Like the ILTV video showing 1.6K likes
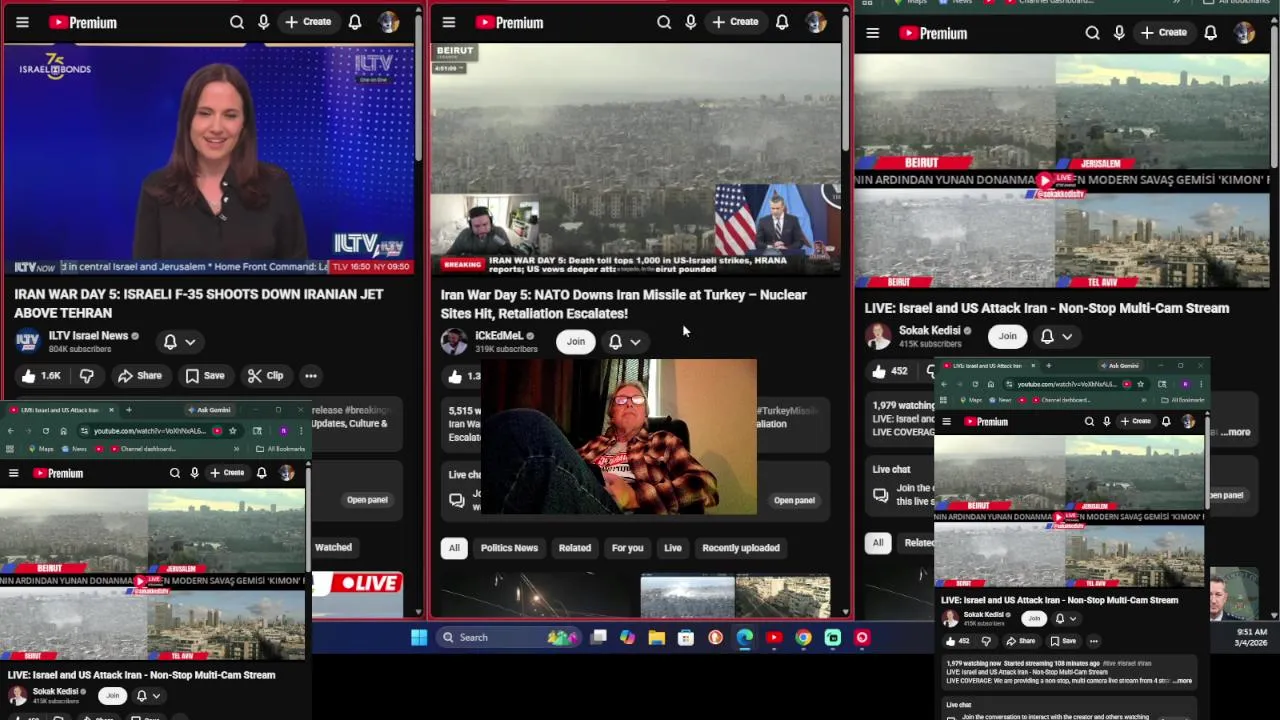The height and width of the screenshot is (720, 1280). coord(40,376)
